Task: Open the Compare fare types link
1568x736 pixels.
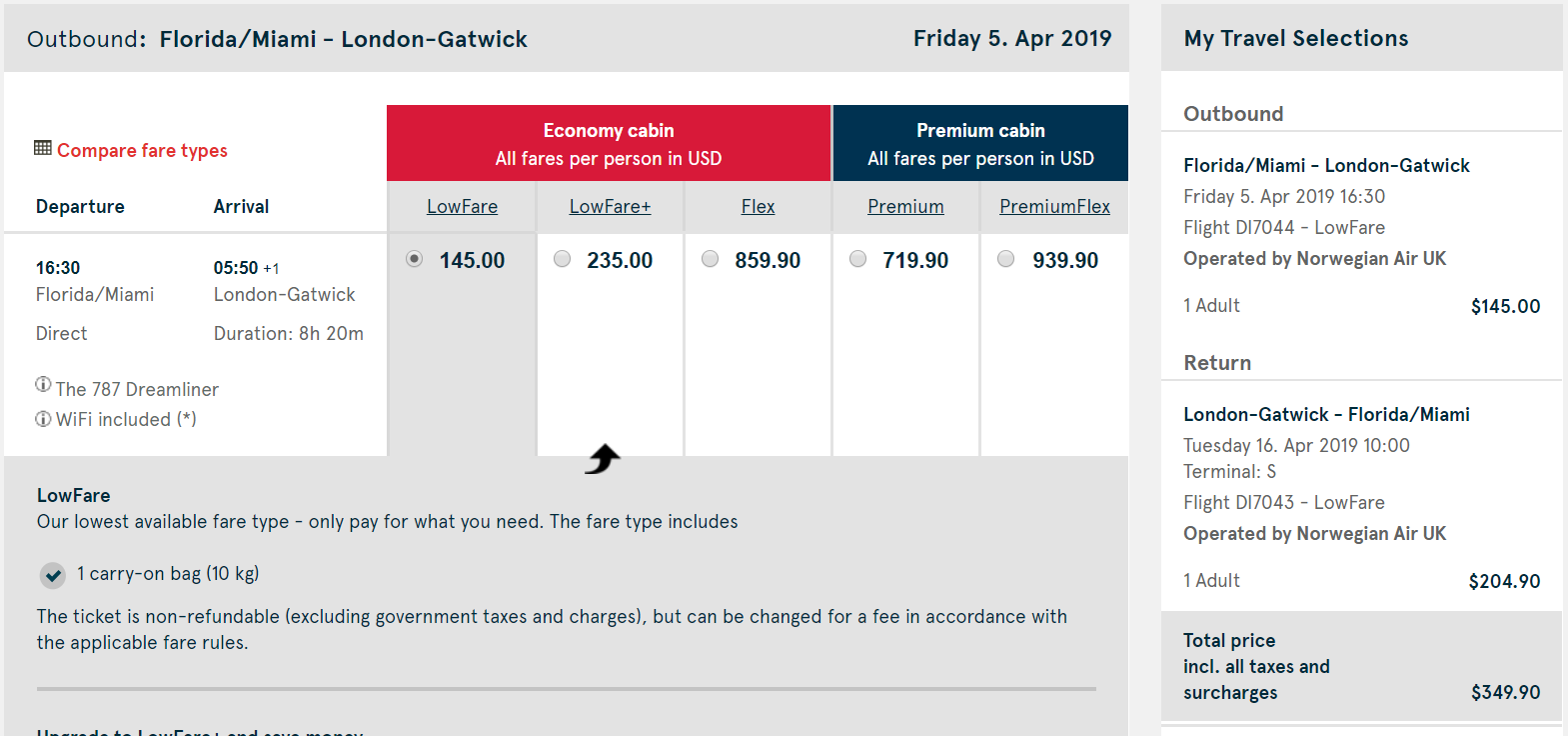Action: pos(142,151)
